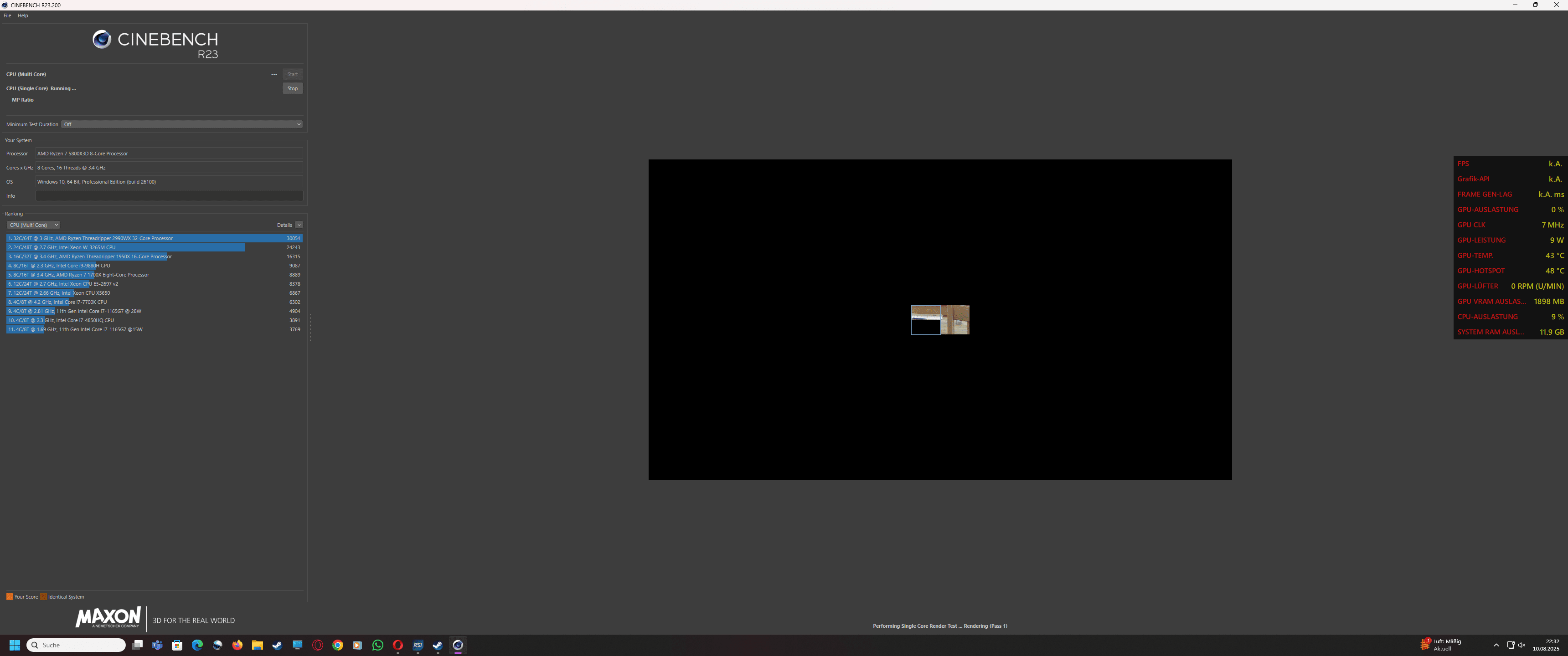Open File Explorer from the taskbar
The width and height of the screenshot is (1568, 656).
click(x=258, y=645)
